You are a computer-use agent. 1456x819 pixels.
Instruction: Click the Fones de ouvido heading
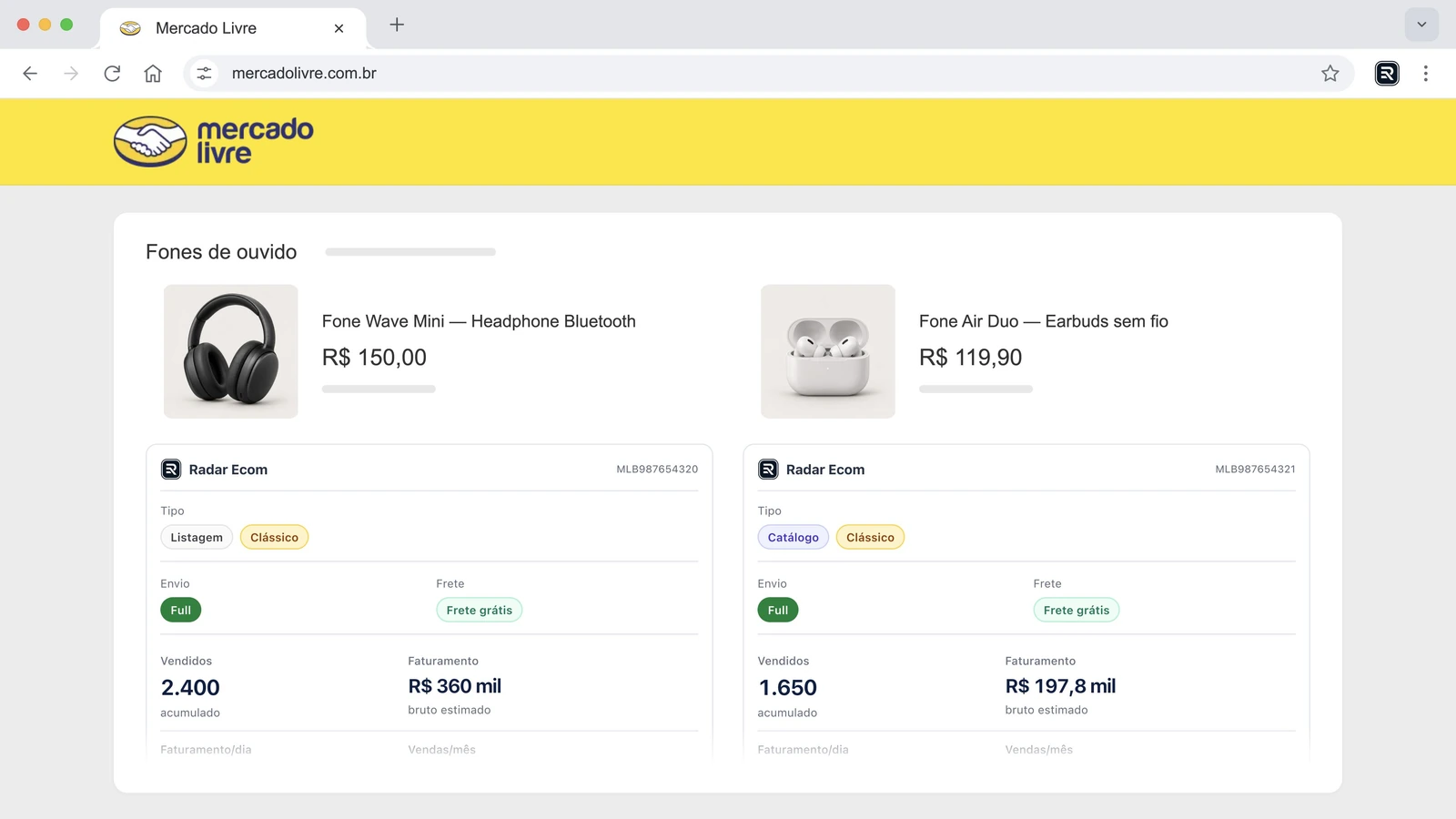tap(221, 252)
